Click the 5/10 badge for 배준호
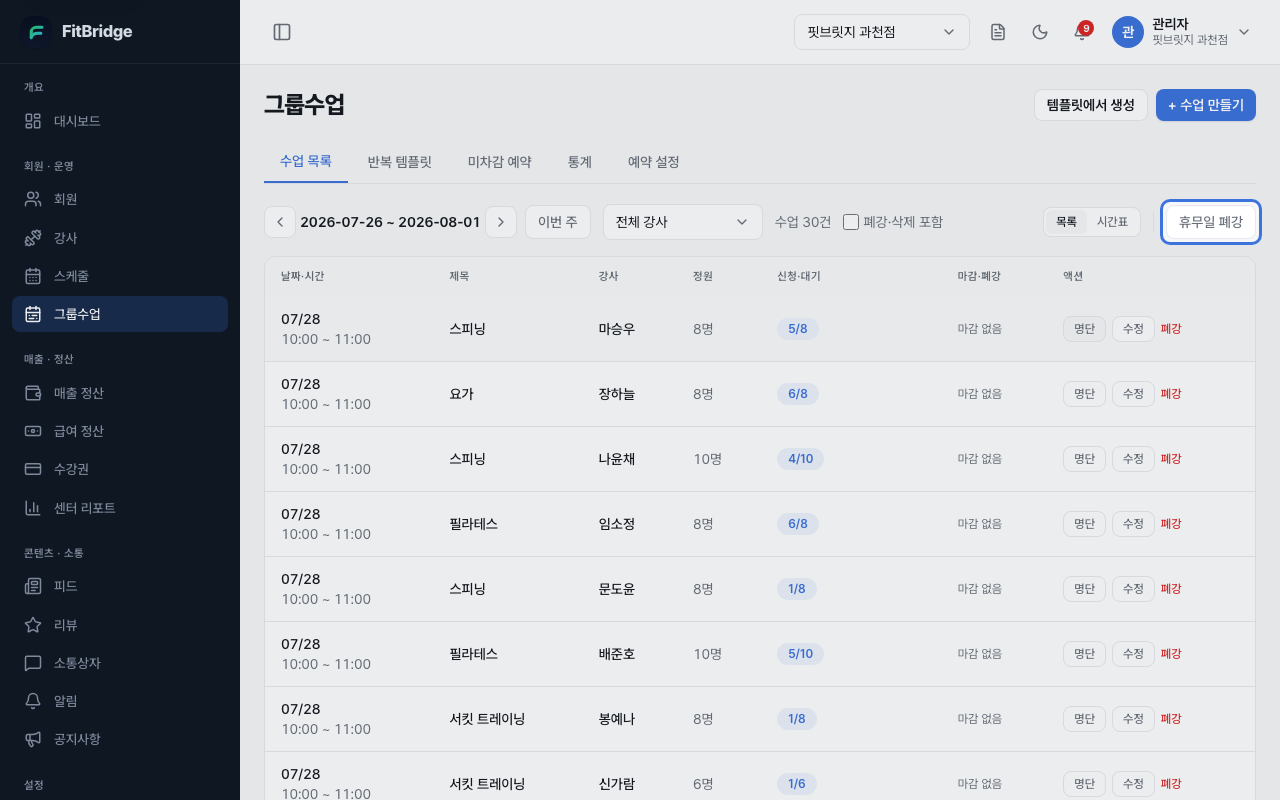 click(x=801, y=654)
